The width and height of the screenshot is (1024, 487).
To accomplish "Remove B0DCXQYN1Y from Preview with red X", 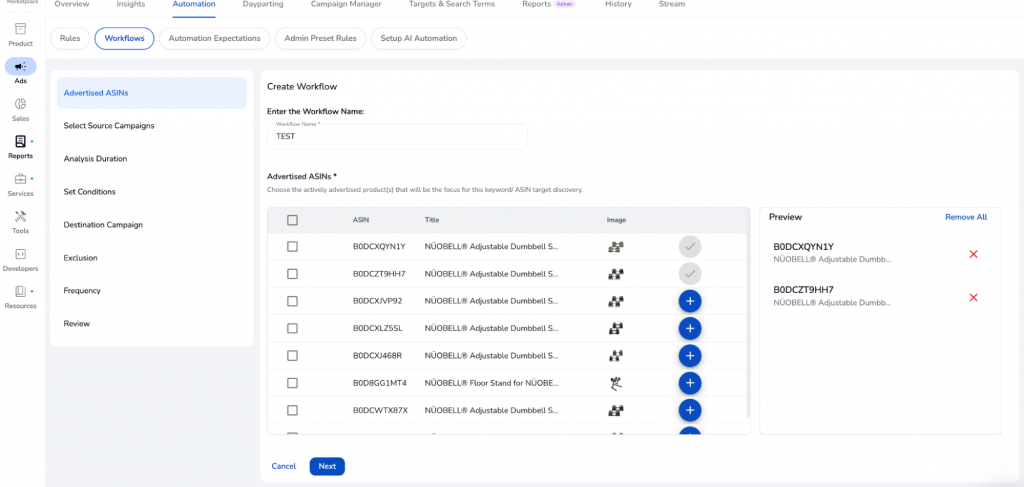I will click(x=973, y=254).
